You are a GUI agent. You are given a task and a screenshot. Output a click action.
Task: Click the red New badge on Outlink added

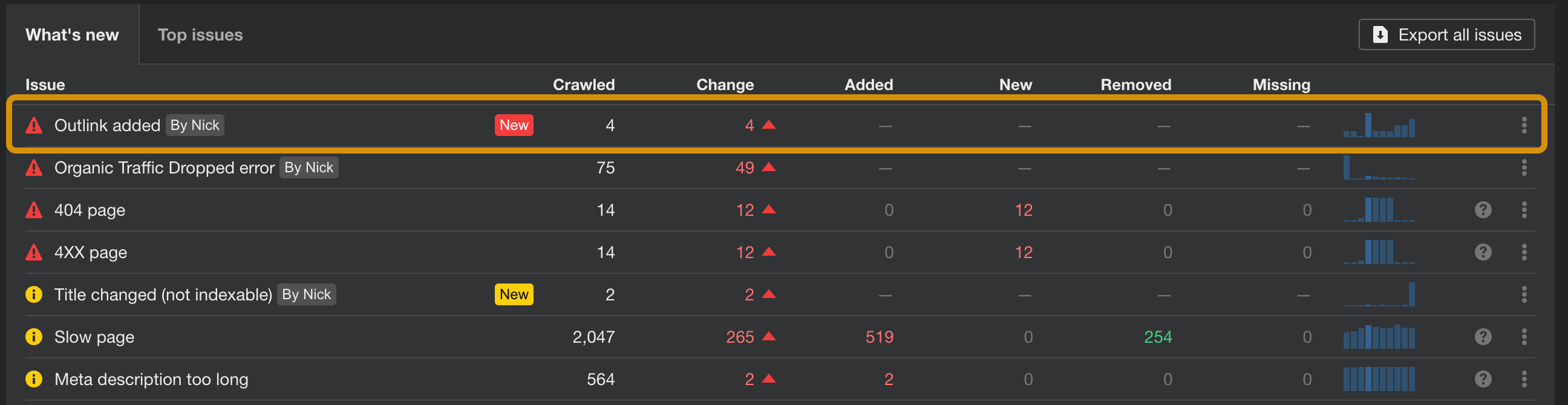click(514, 125)
